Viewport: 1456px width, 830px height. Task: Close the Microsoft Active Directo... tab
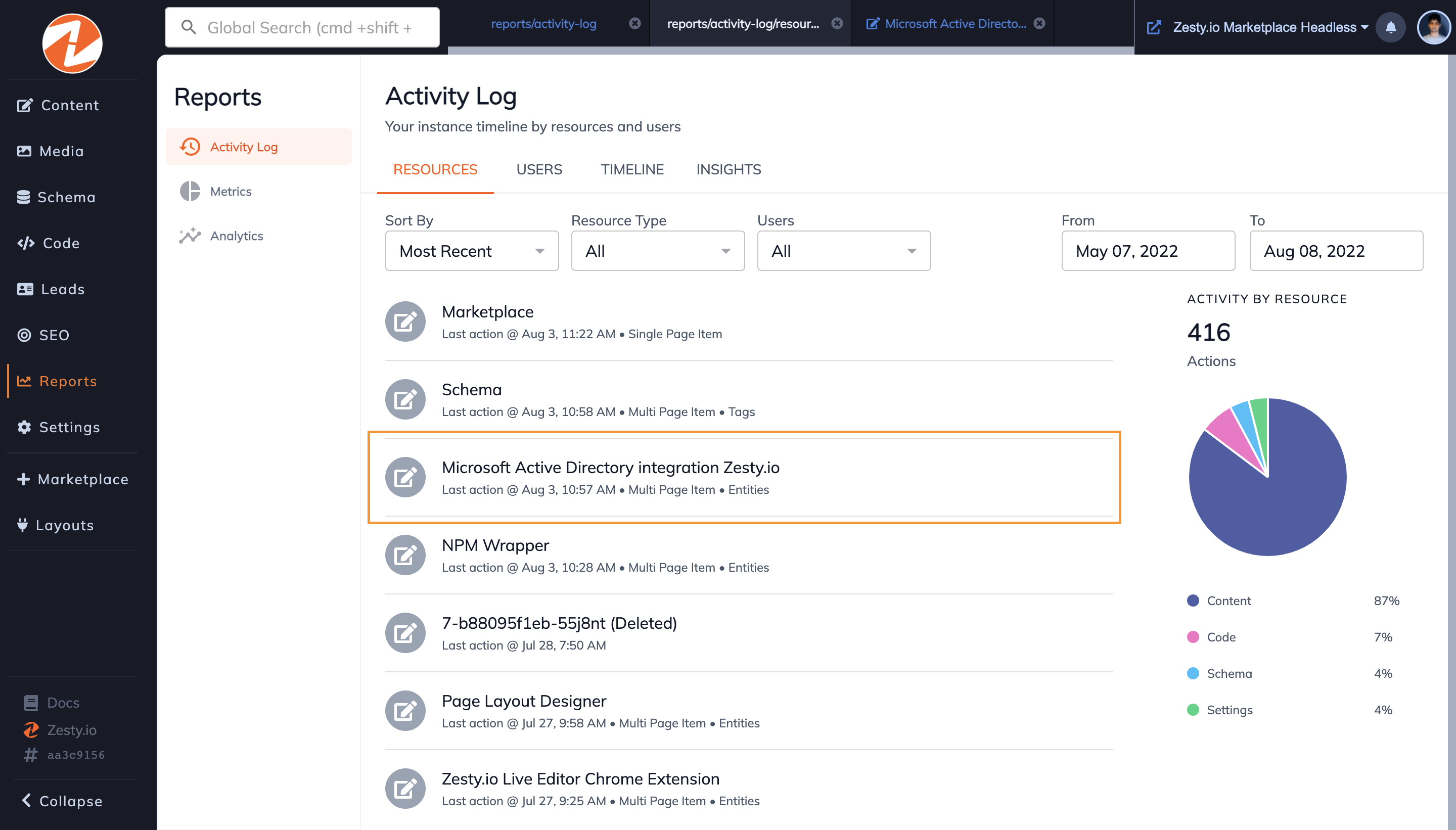1039,23
